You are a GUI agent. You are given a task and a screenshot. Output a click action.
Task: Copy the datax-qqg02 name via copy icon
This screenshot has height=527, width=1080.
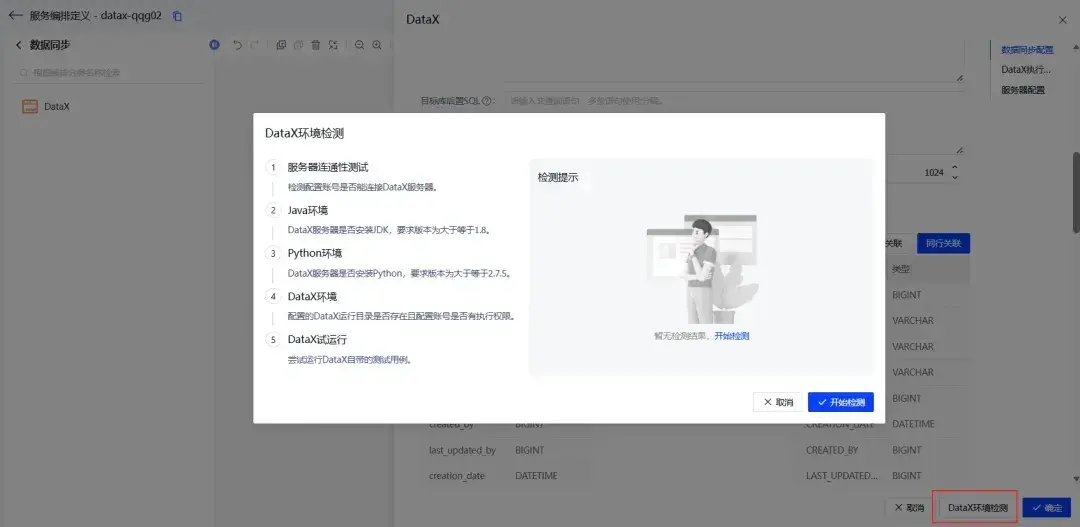click(x=177, y=16)
